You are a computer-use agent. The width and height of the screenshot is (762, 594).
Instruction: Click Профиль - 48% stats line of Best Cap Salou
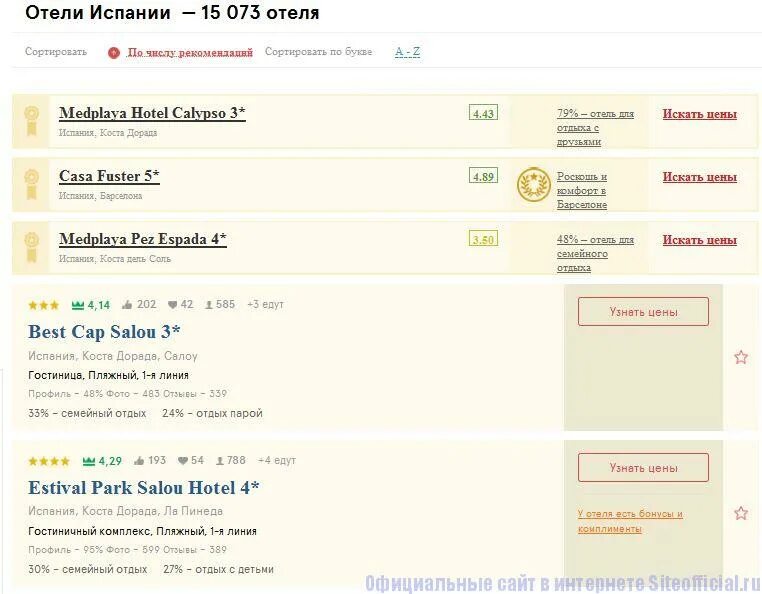(x=127, y=394)
